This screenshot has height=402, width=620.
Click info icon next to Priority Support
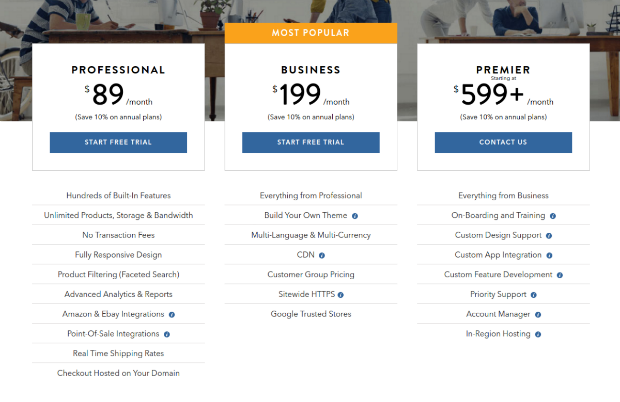[x=533, y=295]
